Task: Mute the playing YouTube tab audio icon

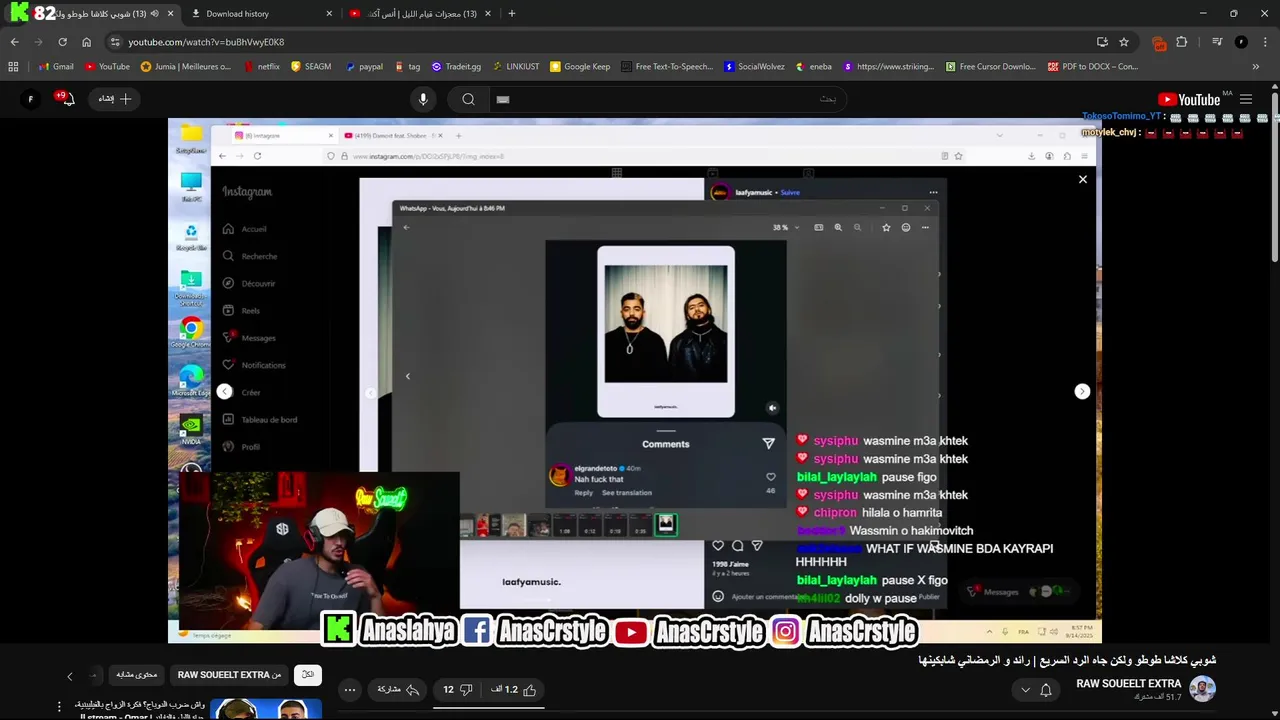Action: 154,14
